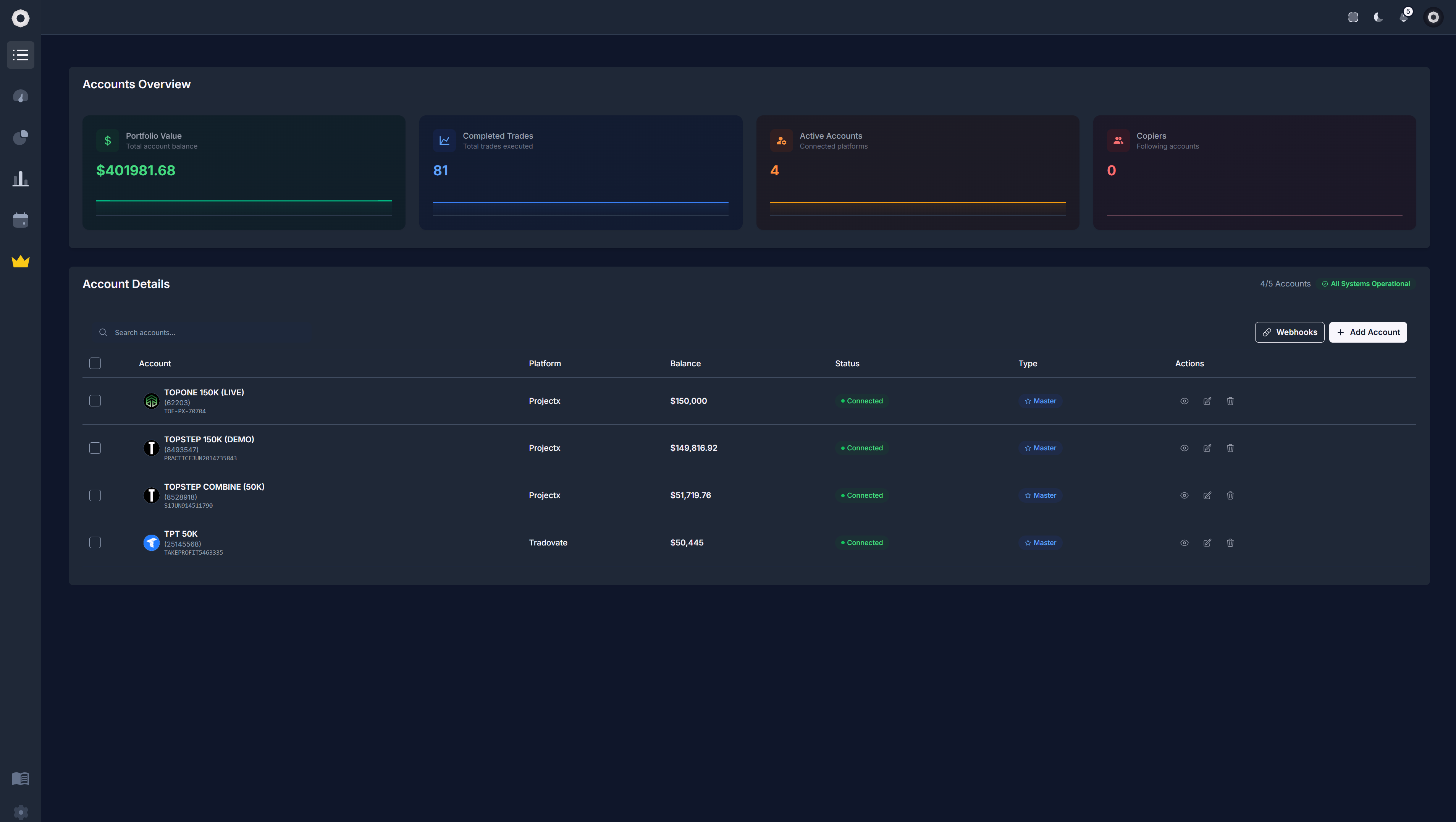The width and height of the screenshot is (1456, 822).
Task: Check the TOPONE 150K (LIVE) row checkbox
Action: 95,401
